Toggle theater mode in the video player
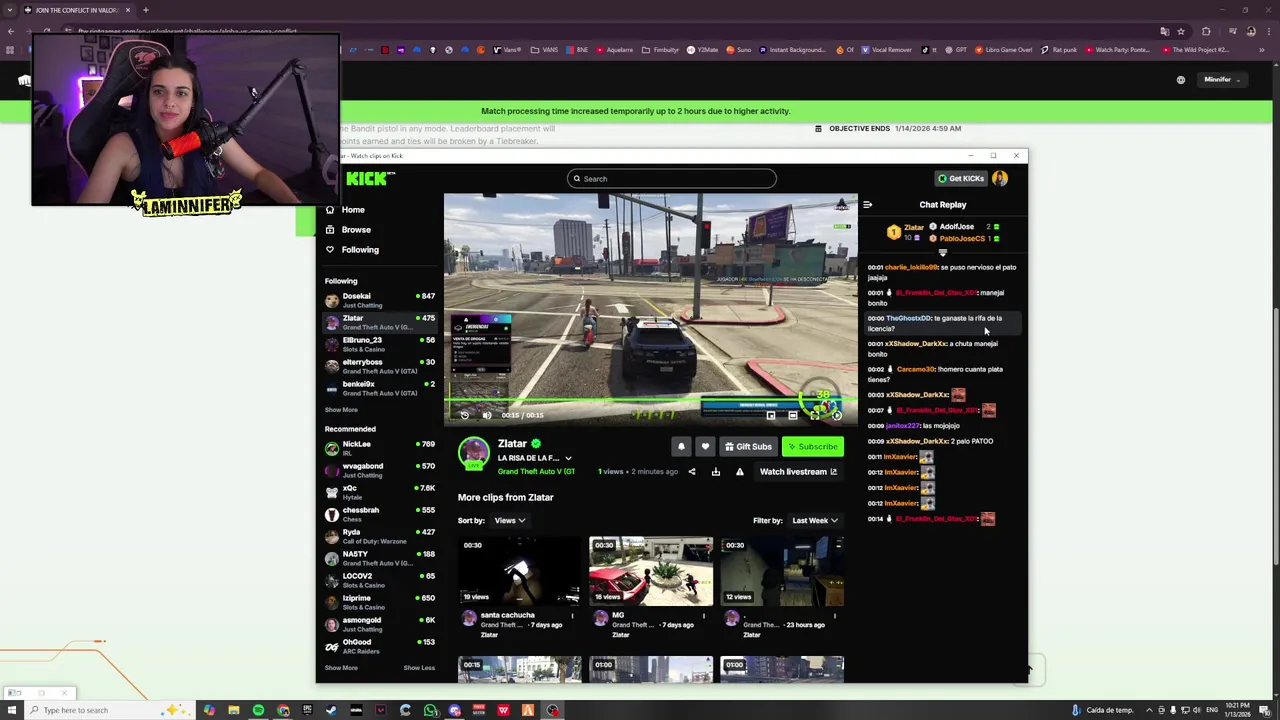This screenshot has height=720, width=1280. [793, 415]
